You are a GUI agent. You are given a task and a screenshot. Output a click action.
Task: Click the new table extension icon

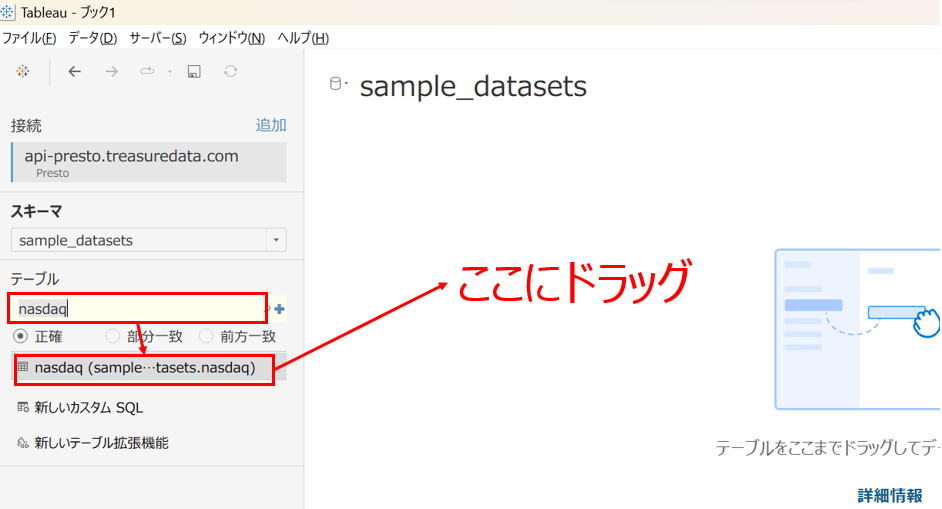(x=23, y=443)
